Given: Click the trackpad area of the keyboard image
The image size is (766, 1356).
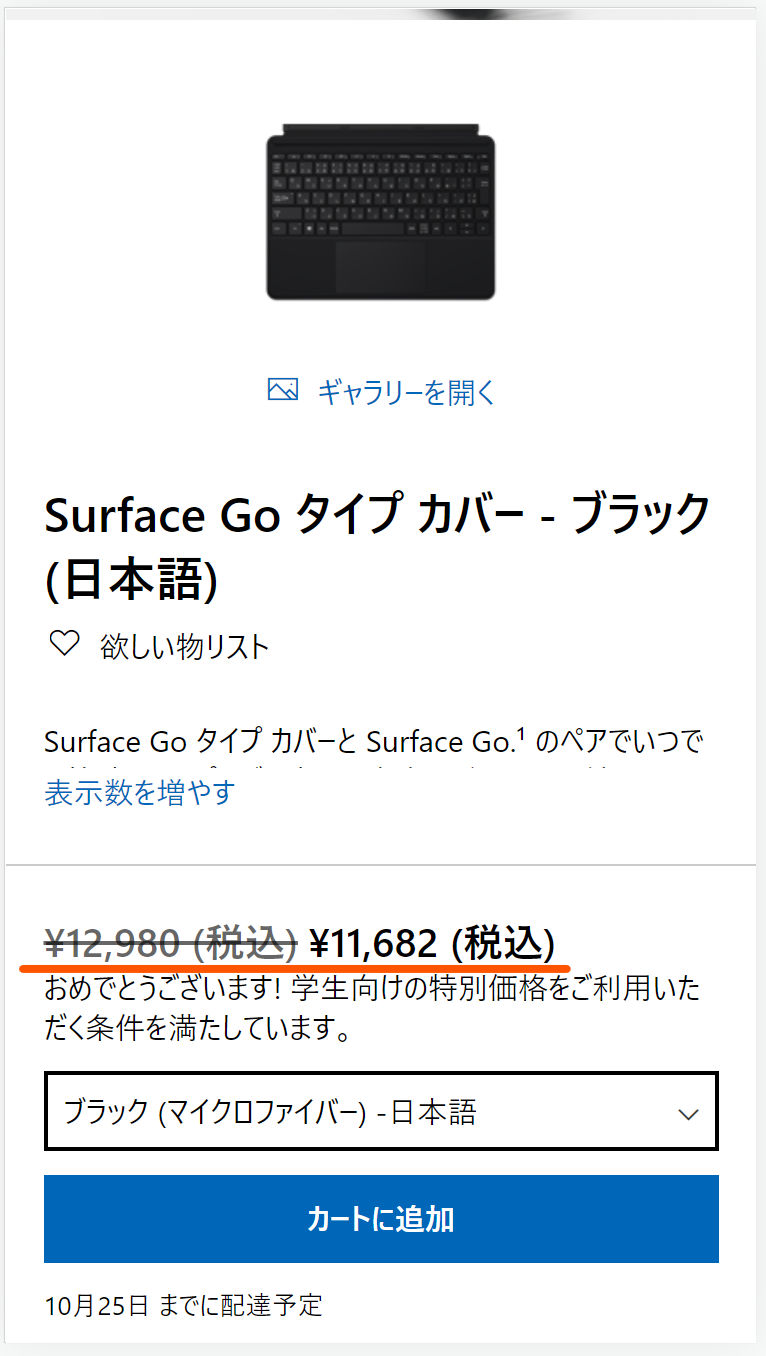Looking at the screenshot, I should coord(380,264).
